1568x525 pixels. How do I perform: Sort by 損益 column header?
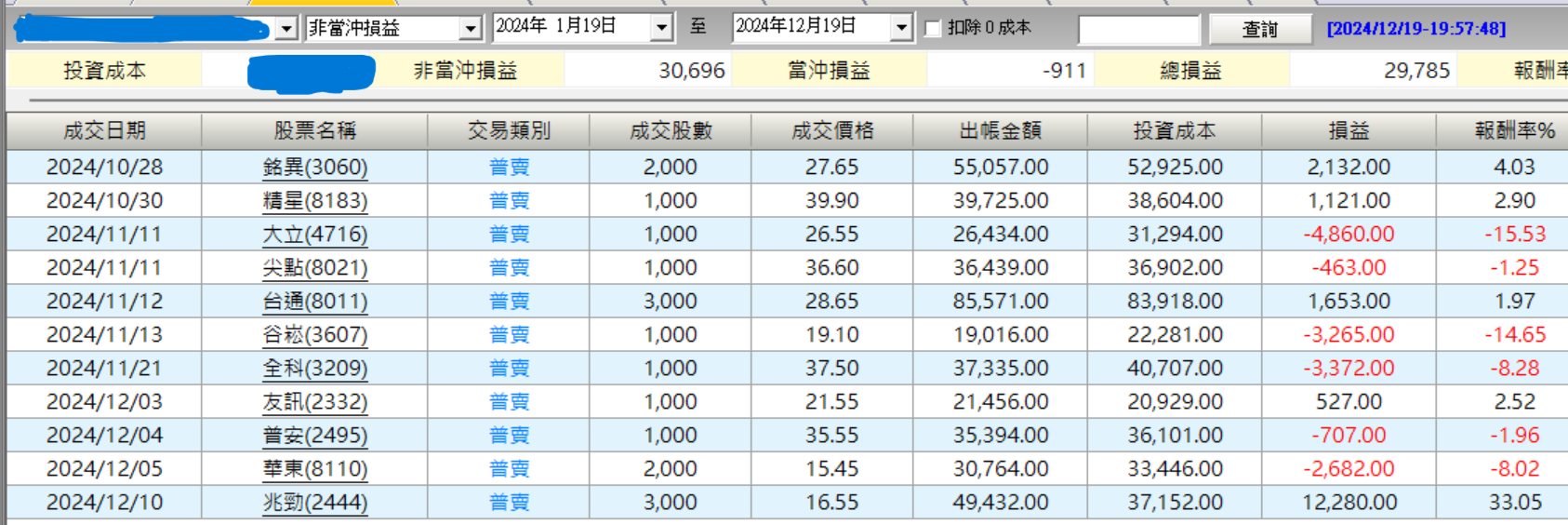pos(1349,131)
